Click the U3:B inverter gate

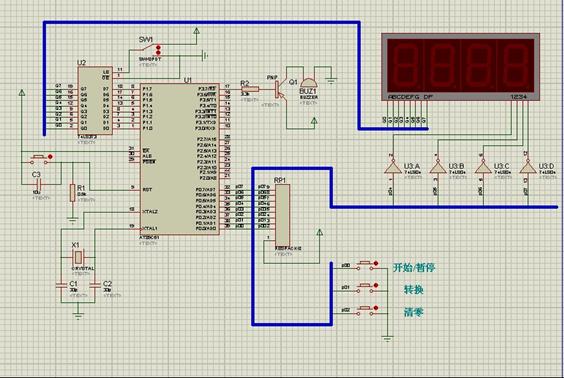[438, 168]
